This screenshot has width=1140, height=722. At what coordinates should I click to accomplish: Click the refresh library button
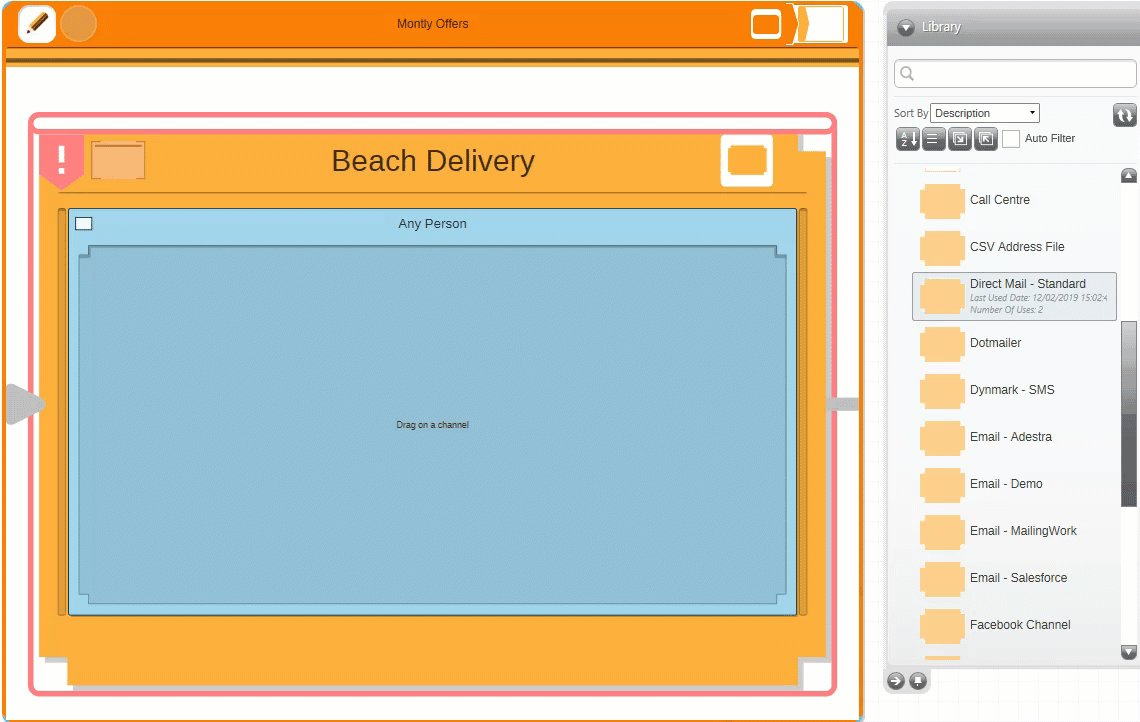tap(1124, 115)
